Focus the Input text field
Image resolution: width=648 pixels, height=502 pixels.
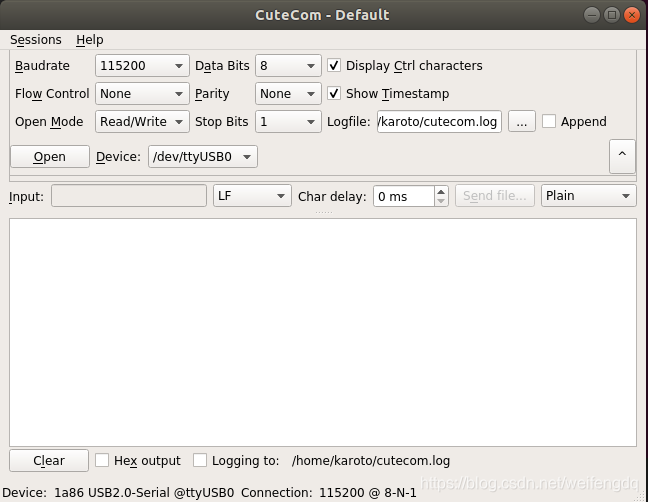pos(129,196)
